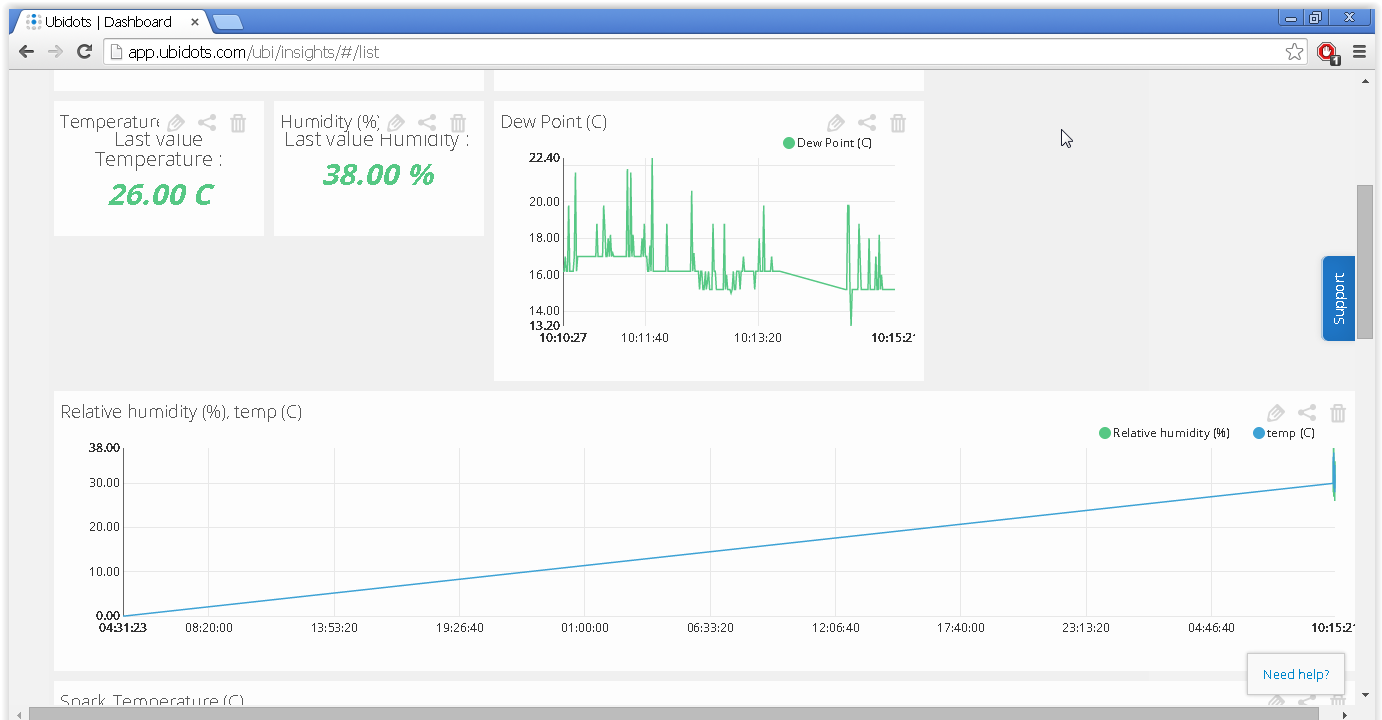Edit the Humidity (%) widget
Viewport: 1382px width, 720px height.
pos(396,123)
